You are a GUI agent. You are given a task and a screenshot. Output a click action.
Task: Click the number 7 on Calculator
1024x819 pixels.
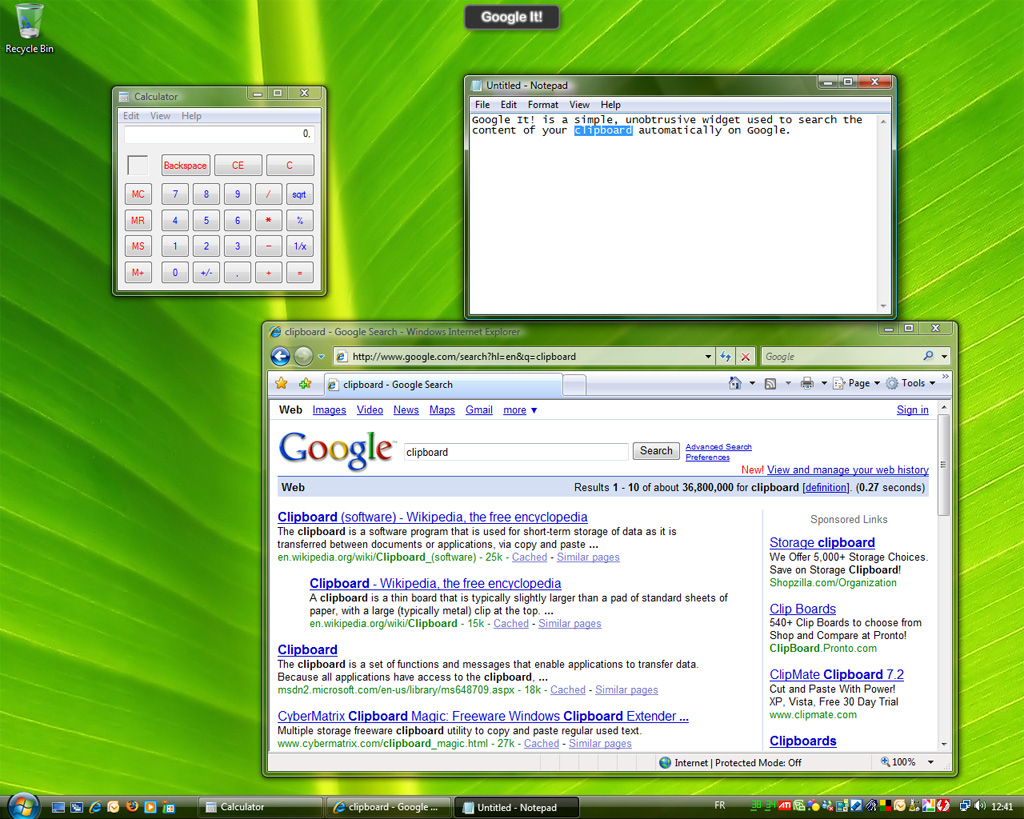174,194
